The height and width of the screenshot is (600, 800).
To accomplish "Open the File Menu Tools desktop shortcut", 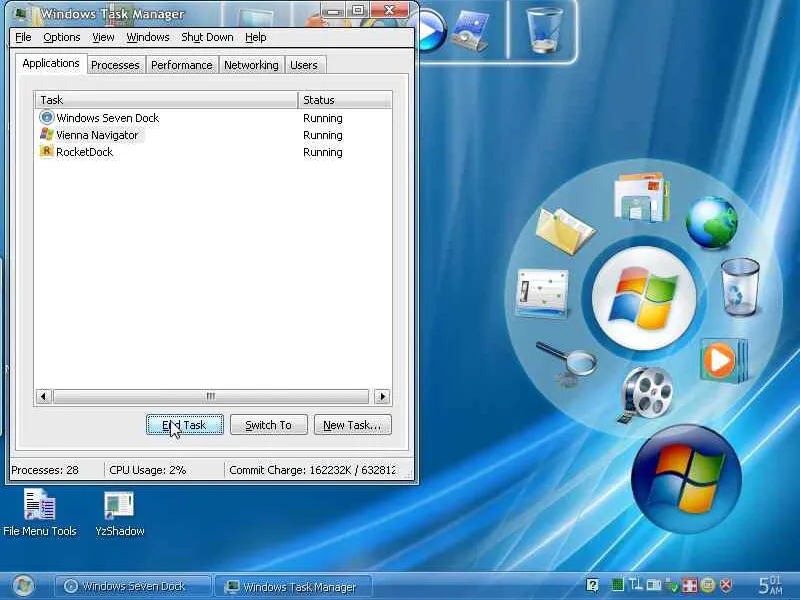I will [x=40, y=513].
